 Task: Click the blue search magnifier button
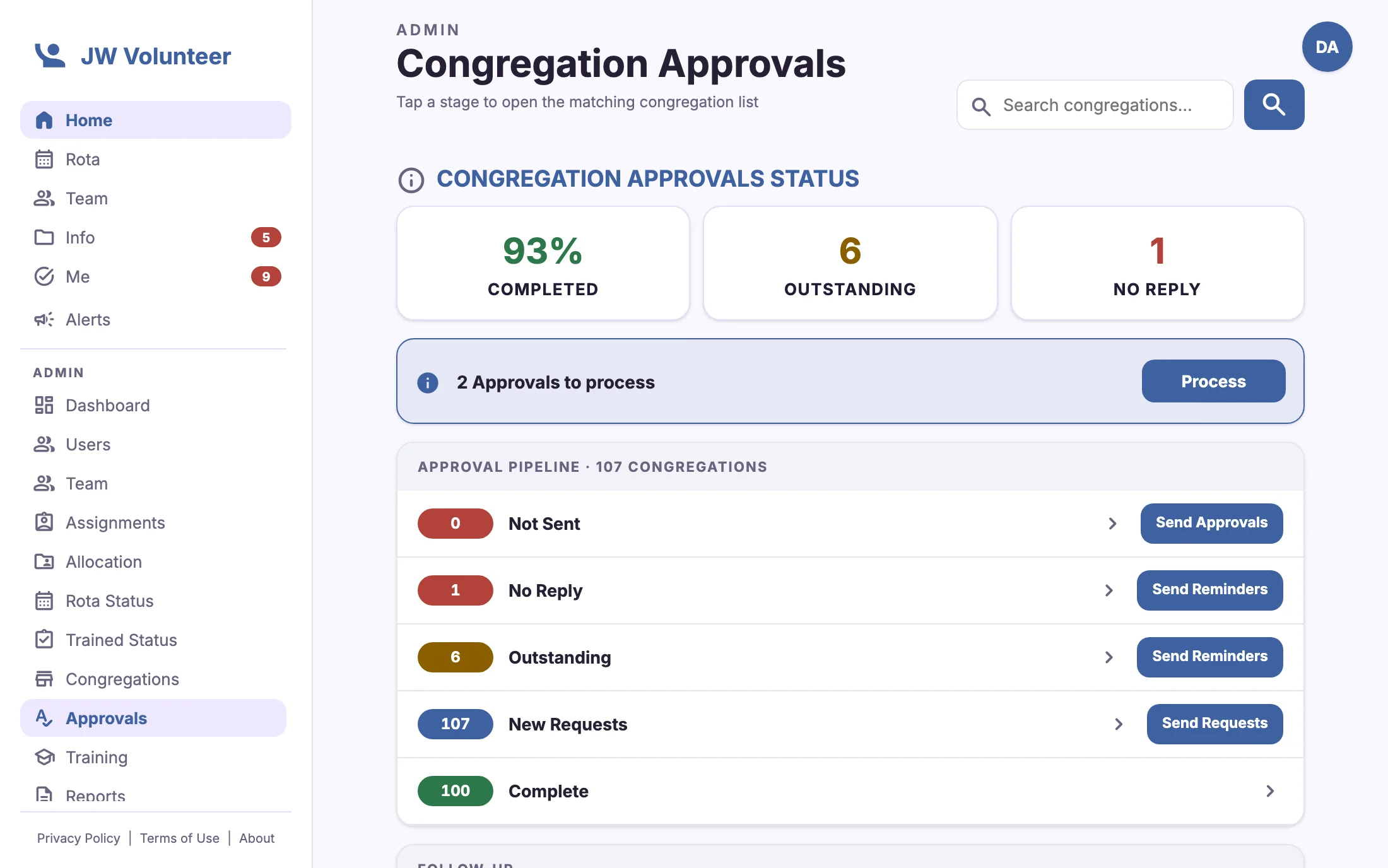click(x=1274, y=105)
